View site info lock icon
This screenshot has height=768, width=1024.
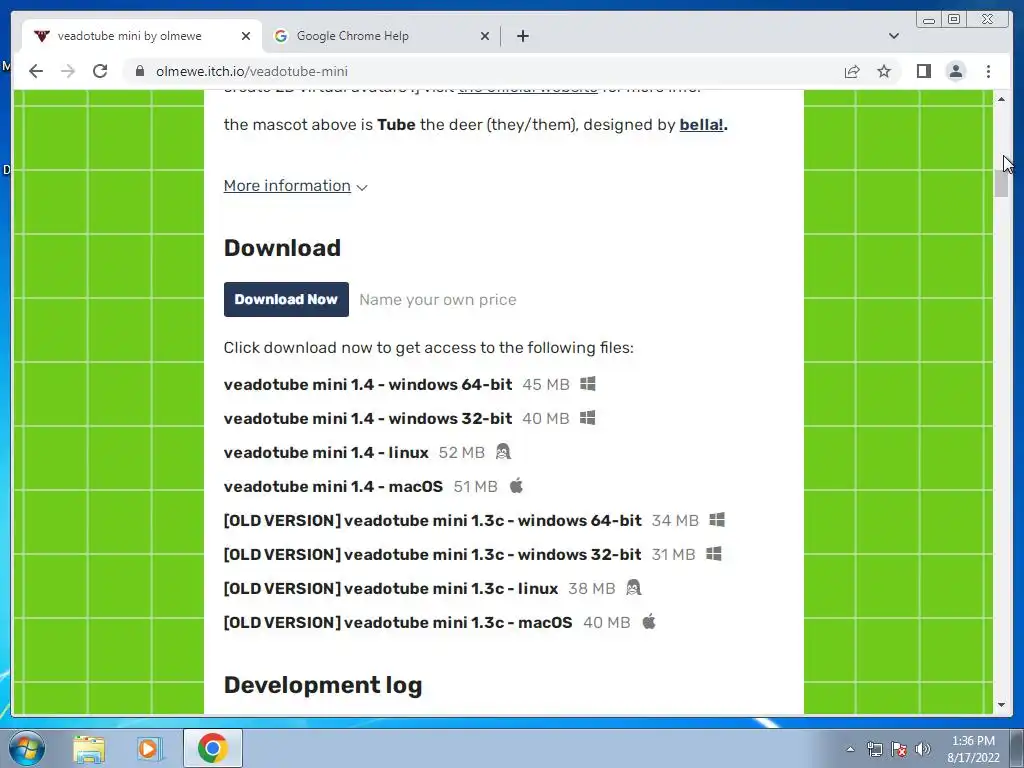tap(140, 71)
